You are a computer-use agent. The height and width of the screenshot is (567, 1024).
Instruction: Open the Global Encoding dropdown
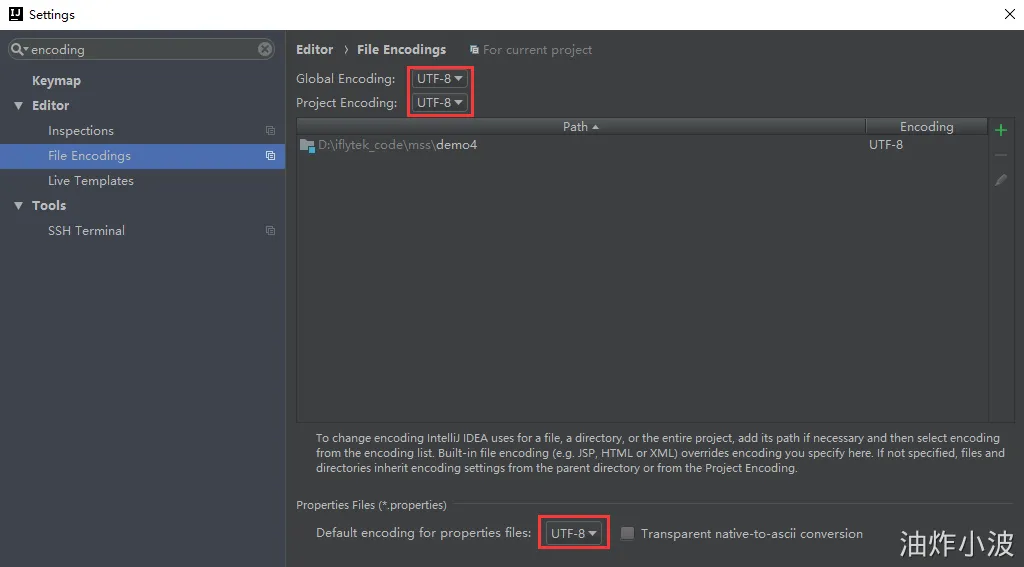click(x=440, y=78)
